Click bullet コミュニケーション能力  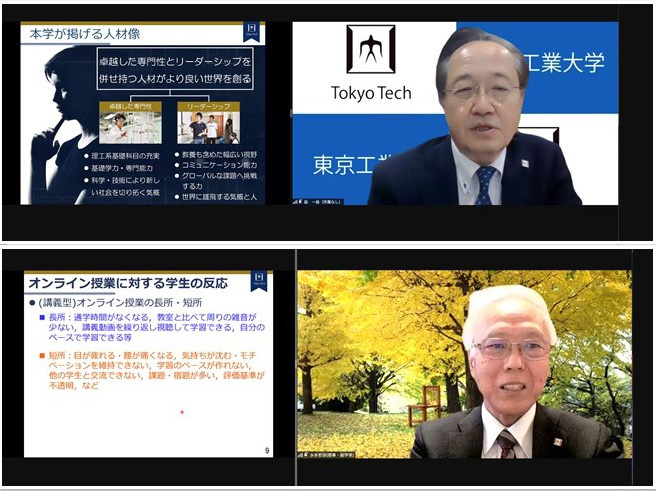216,165
